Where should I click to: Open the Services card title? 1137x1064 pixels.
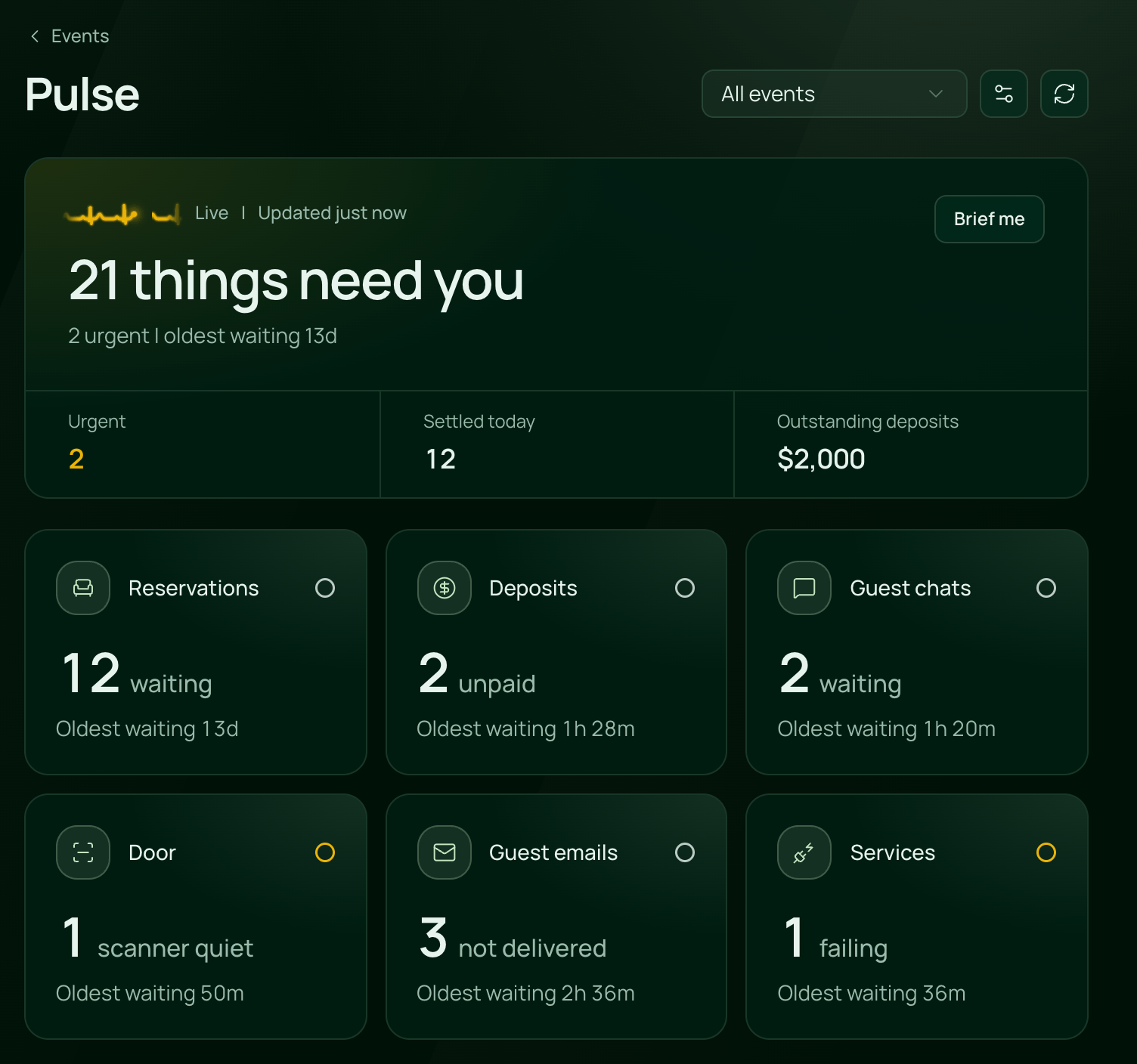pos(893,852)
